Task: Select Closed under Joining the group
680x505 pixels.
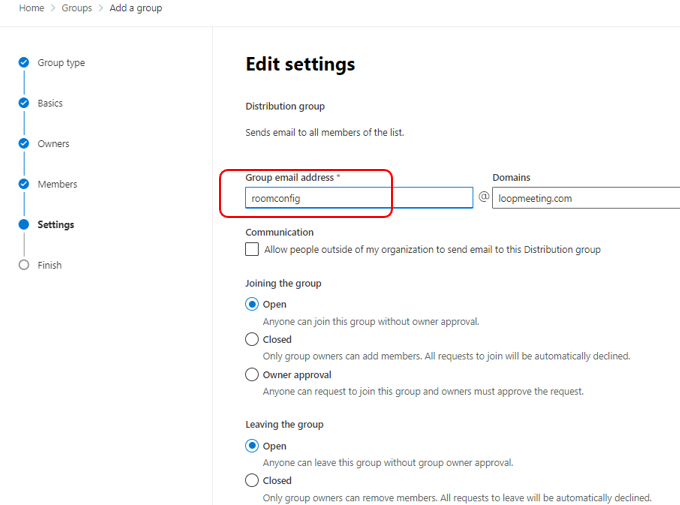Action: click(x=252, y=339)
